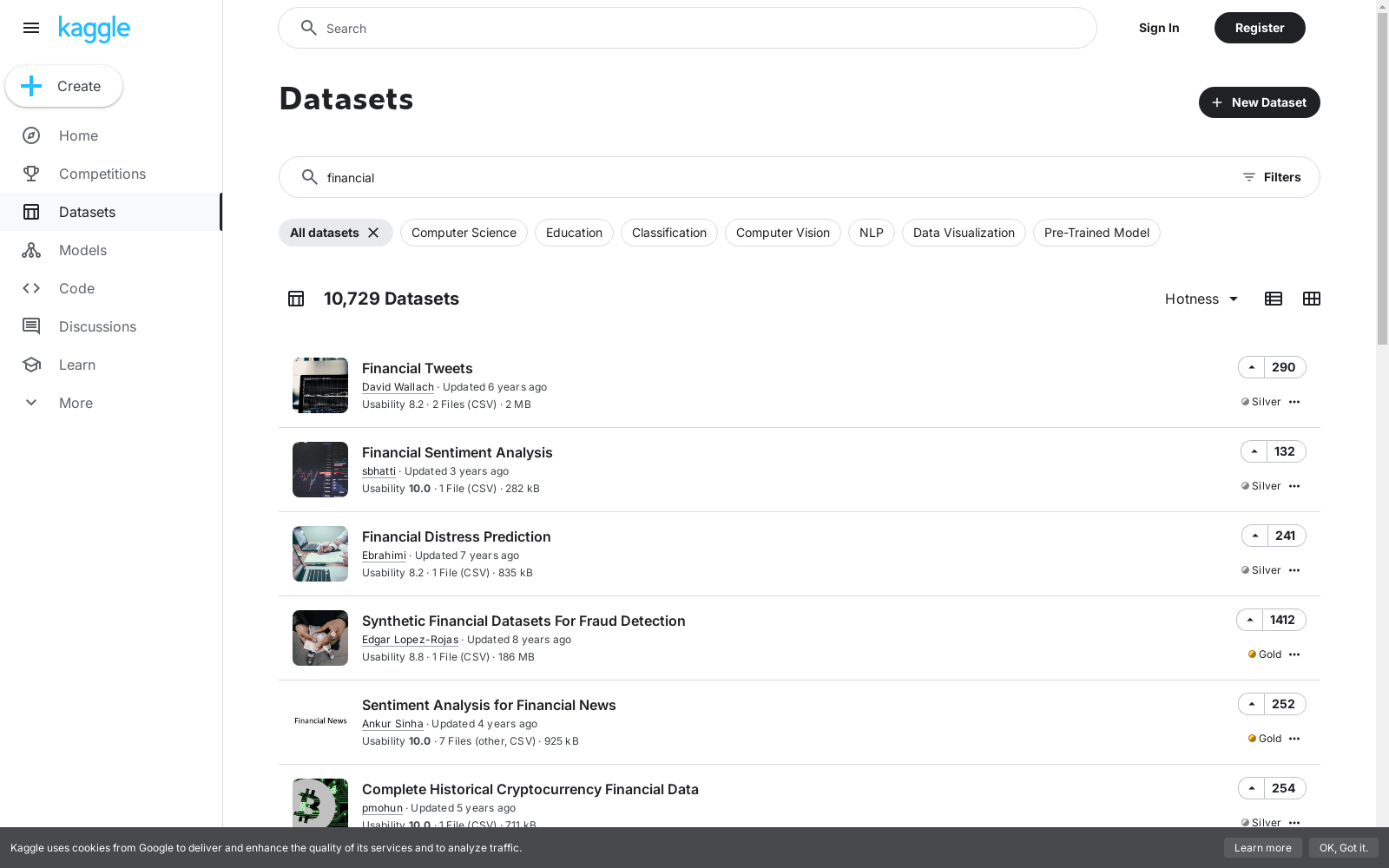The width and height of the screenshot is (1389, 868).
Task: Open the Filters panel
Action: pyautogui.click(x=1272, y=177)
